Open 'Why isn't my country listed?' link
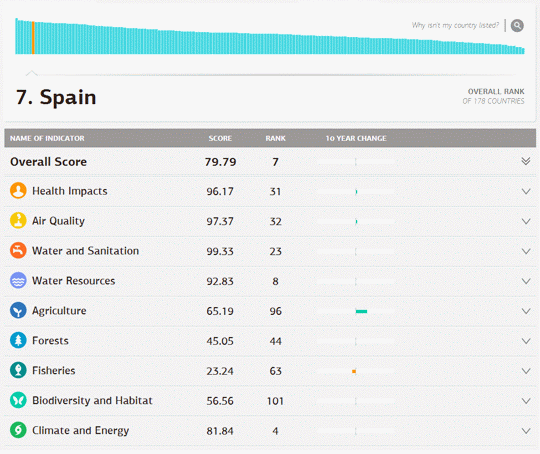Viewport: 540px width, 454px height. 455,25
